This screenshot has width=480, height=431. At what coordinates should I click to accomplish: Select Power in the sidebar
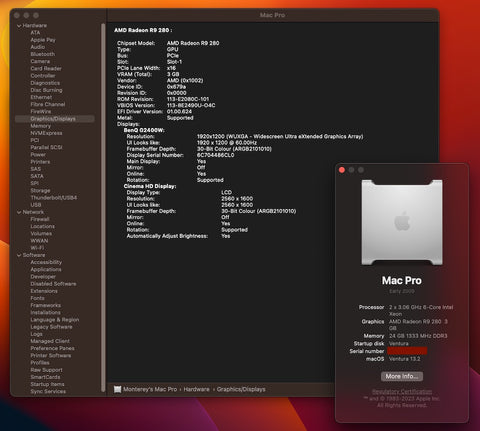pyautogui.click(x=38, y=155)
